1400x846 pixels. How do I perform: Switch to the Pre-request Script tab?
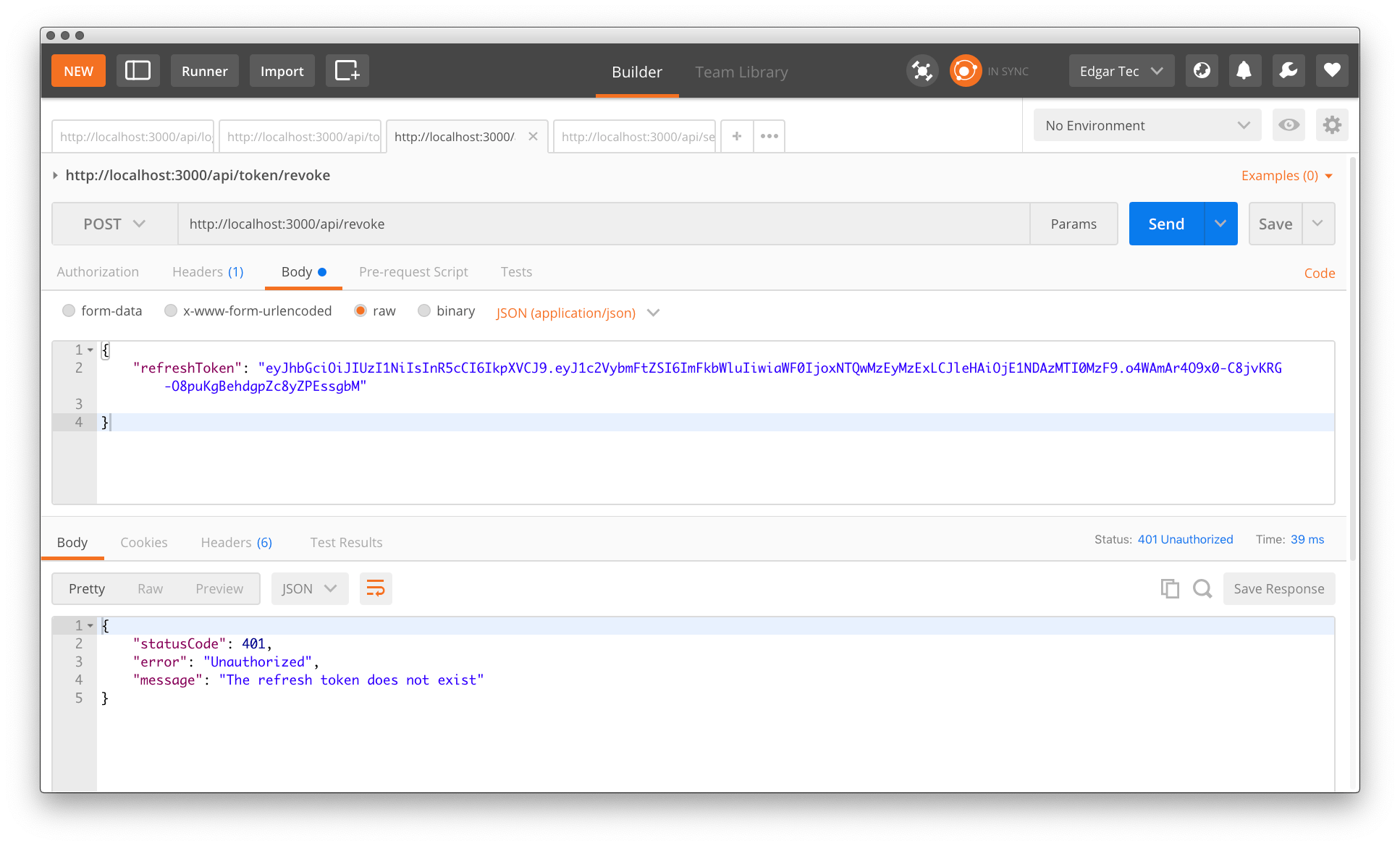pos(413,271)
